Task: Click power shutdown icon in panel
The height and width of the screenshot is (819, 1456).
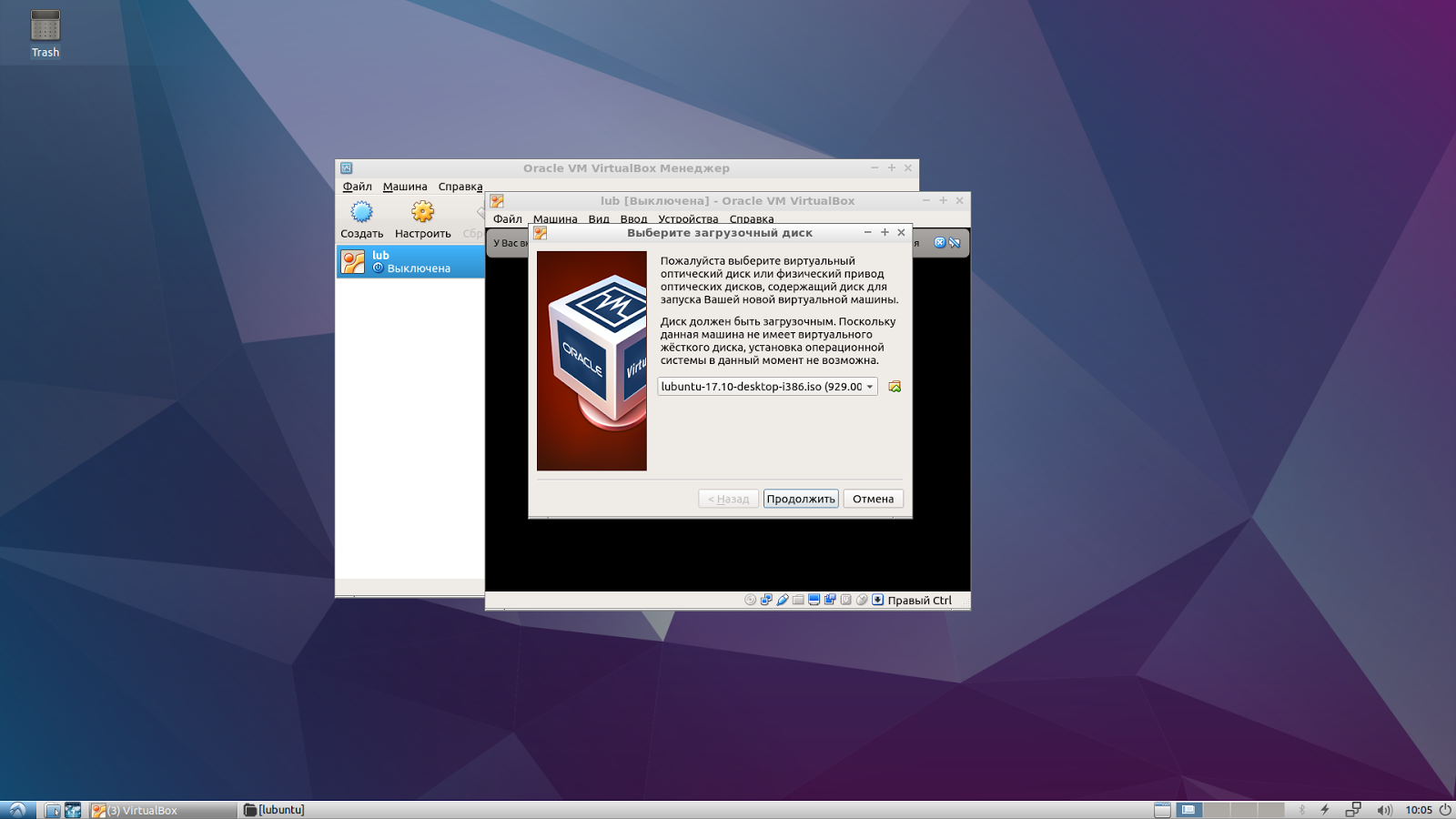Action: (x=1445, y=810)
